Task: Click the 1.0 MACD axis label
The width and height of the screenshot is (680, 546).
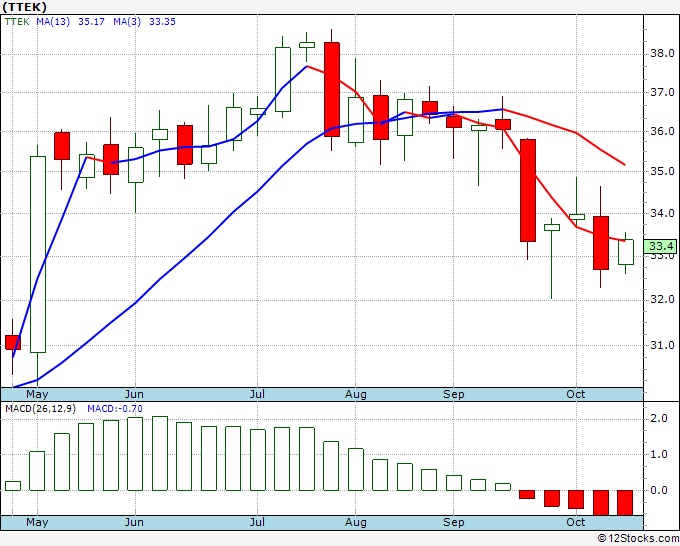Action: [659, 454]
